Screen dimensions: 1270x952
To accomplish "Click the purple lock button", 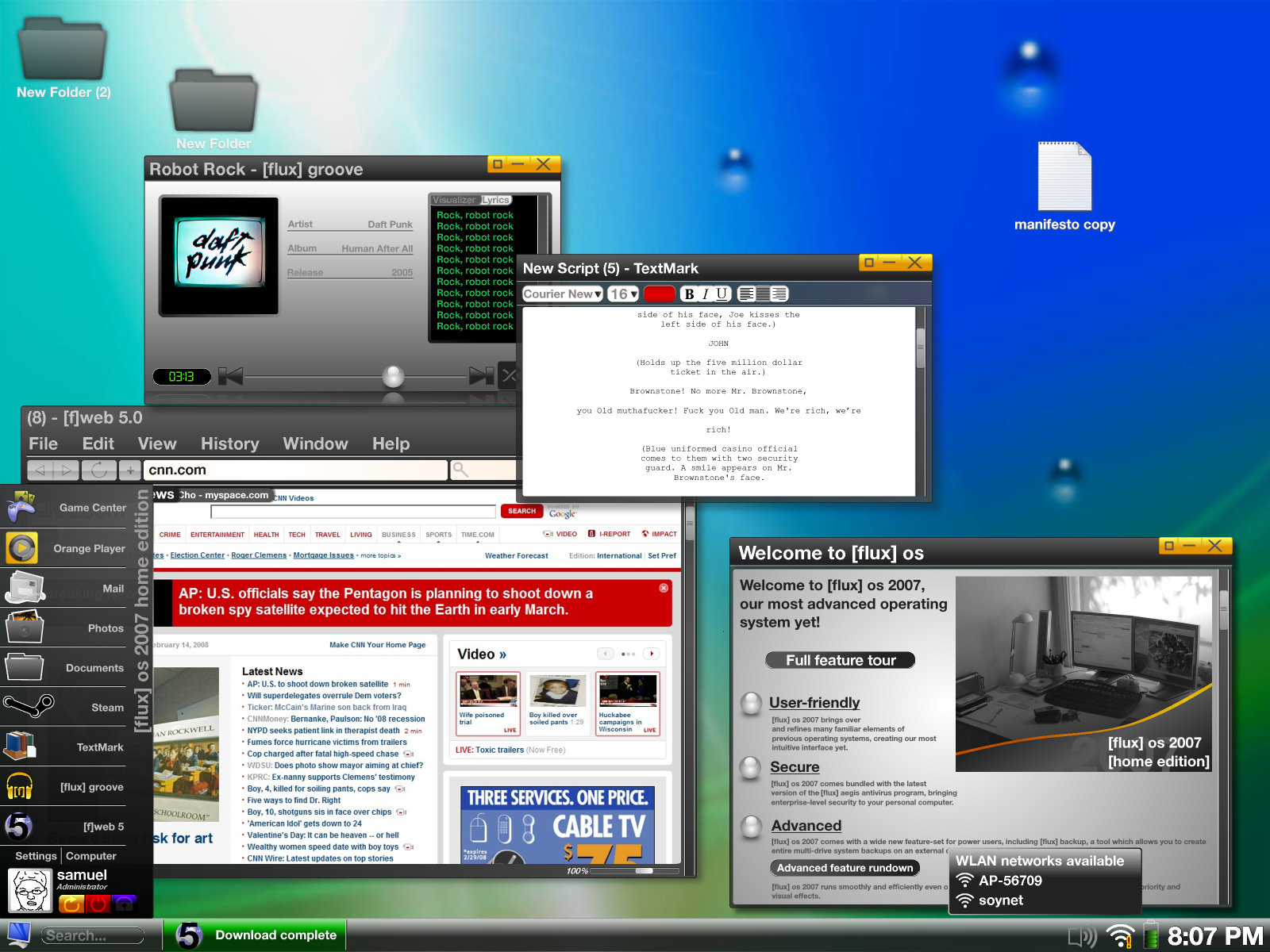I will tap(125, 904).
